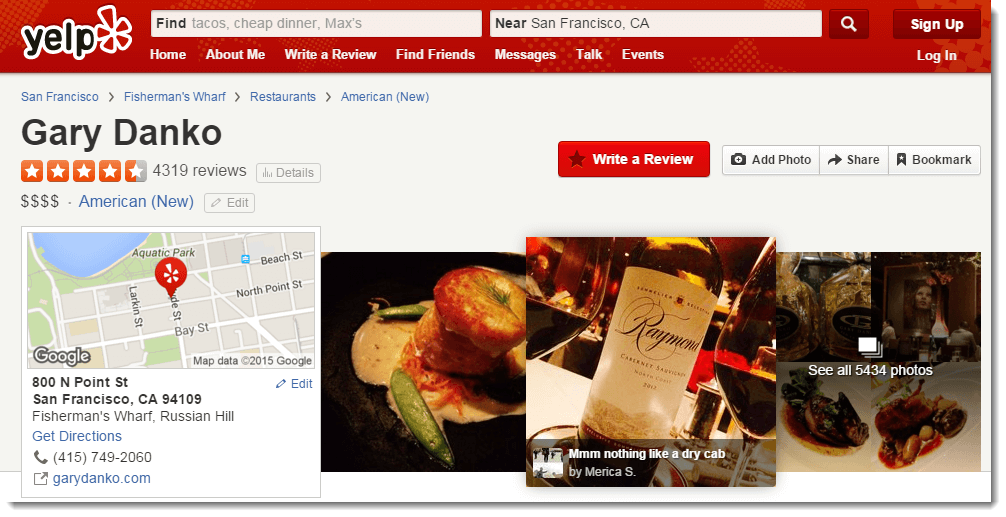
Task: Follow the American (New) breadcrumb
Action: 385,97
